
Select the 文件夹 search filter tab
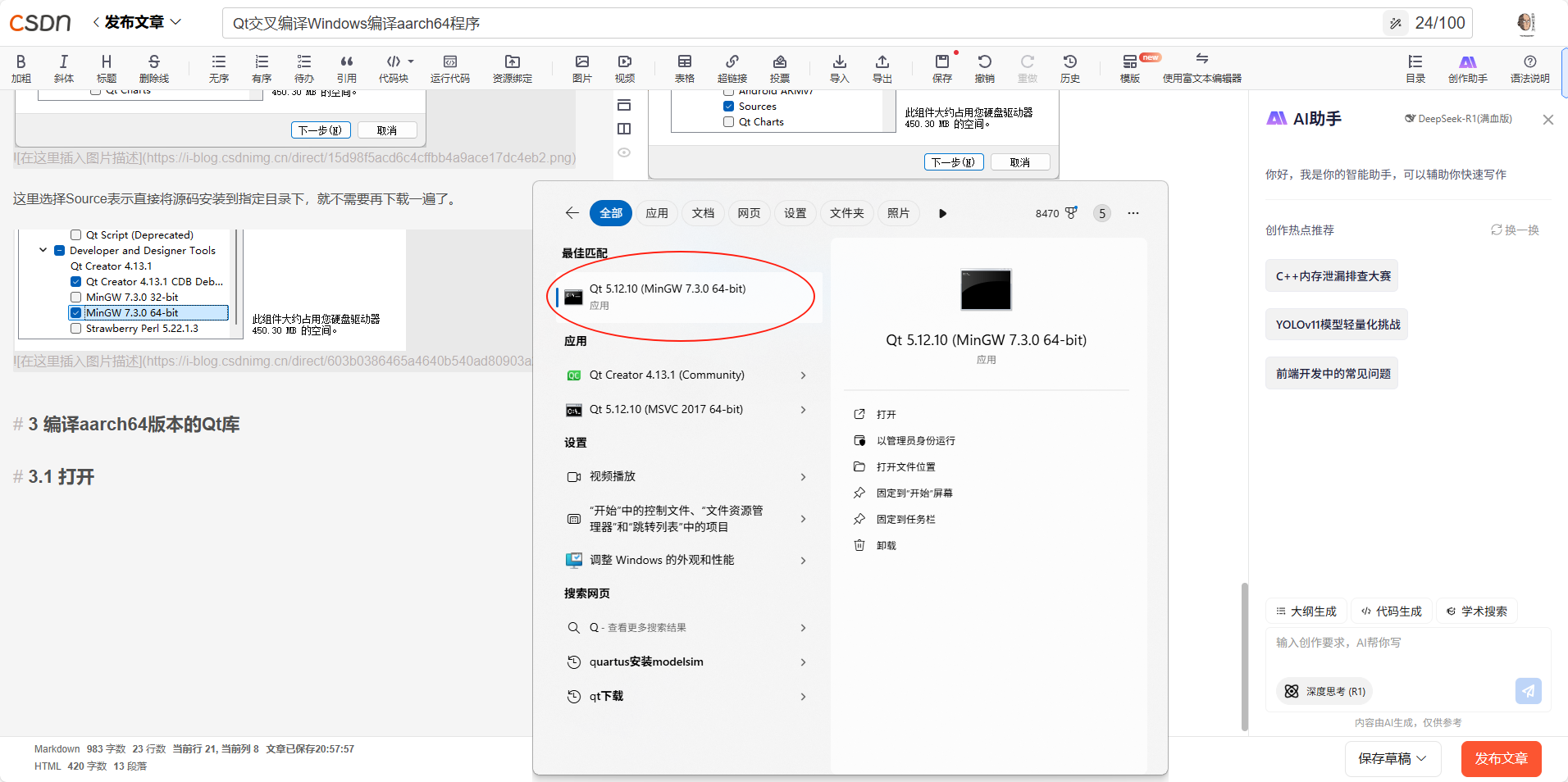[847, 213]
